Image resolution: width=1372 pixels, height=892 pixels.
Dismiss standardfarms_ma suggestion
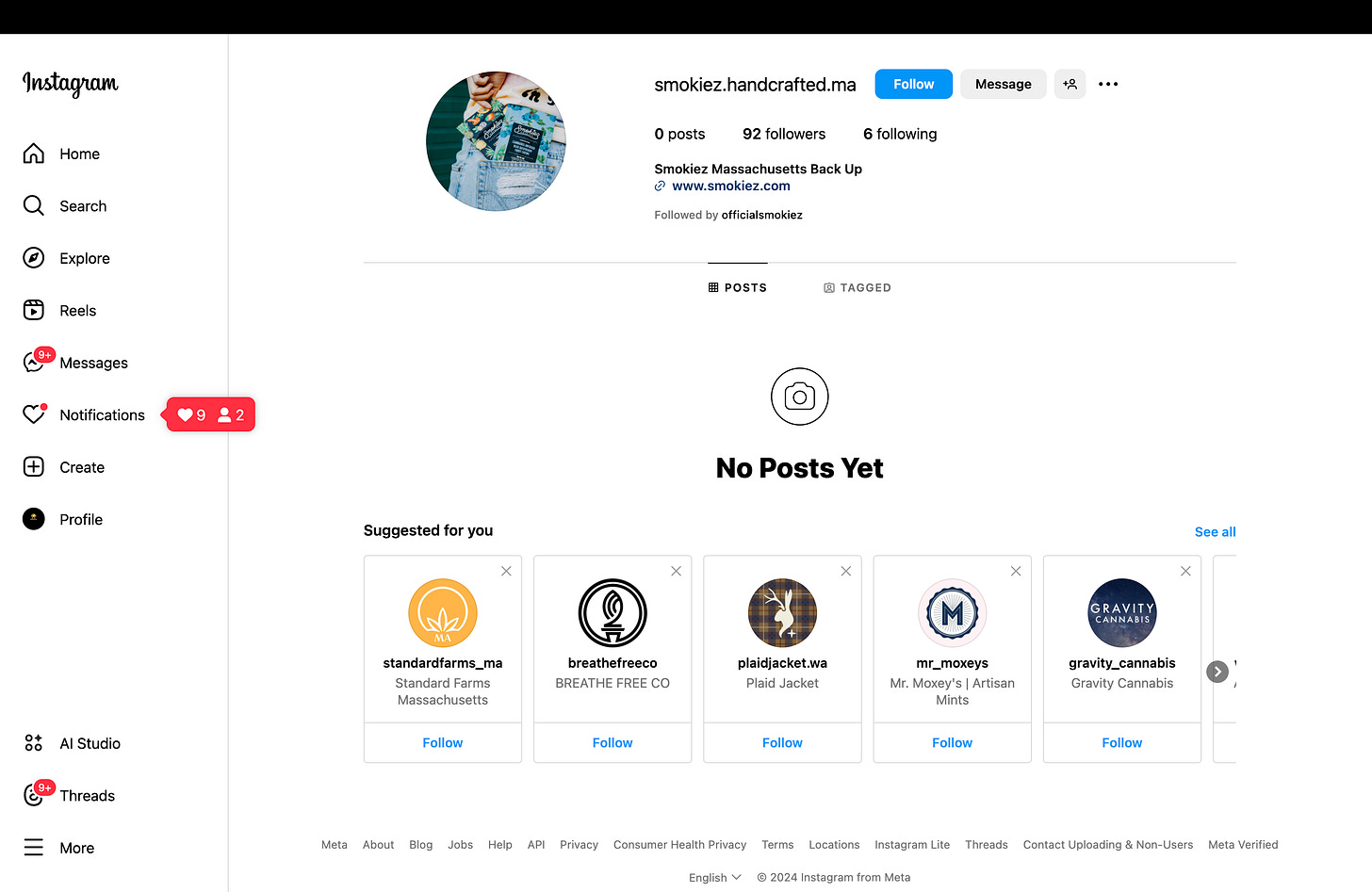pos(506,571)
